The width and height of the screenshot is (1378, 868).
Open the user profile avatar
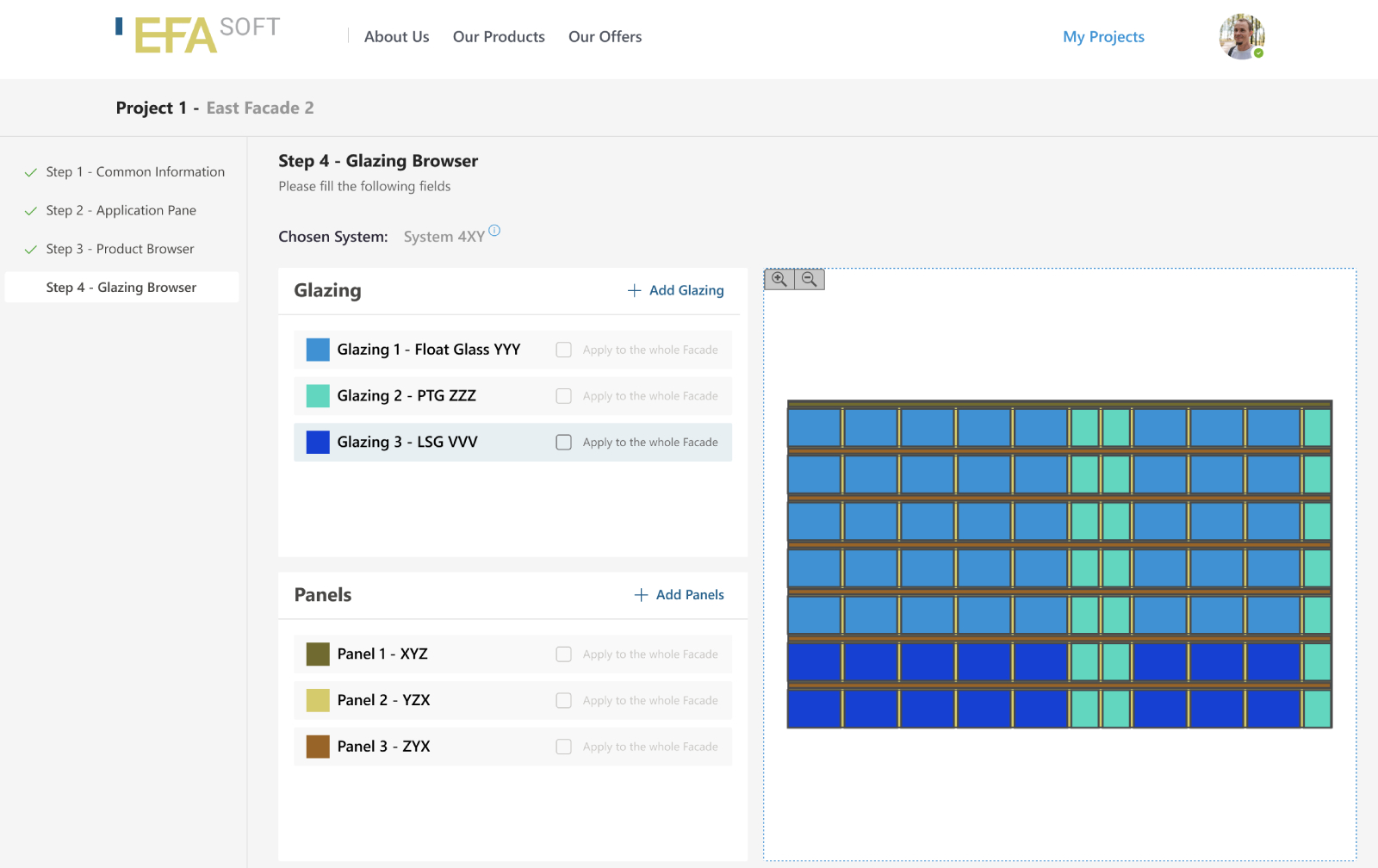(1242, 36)
